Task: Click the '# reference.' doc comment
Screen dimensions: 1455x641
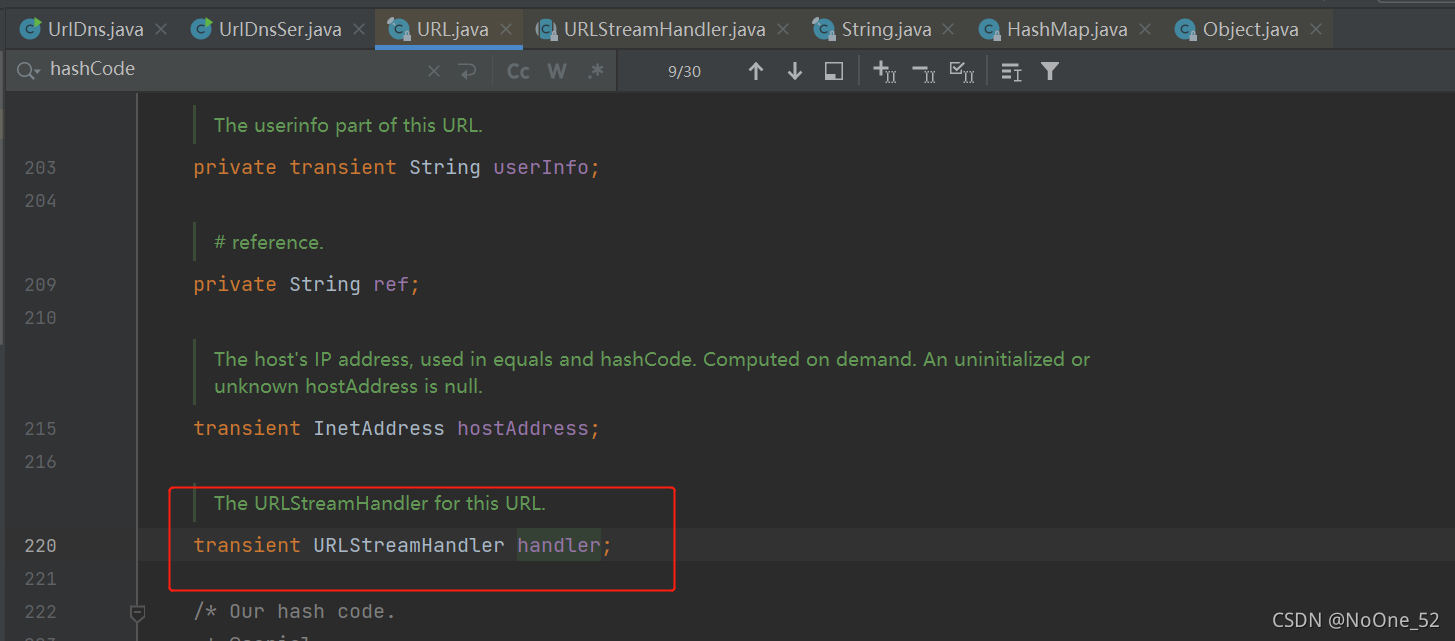Action: [268, 242]
